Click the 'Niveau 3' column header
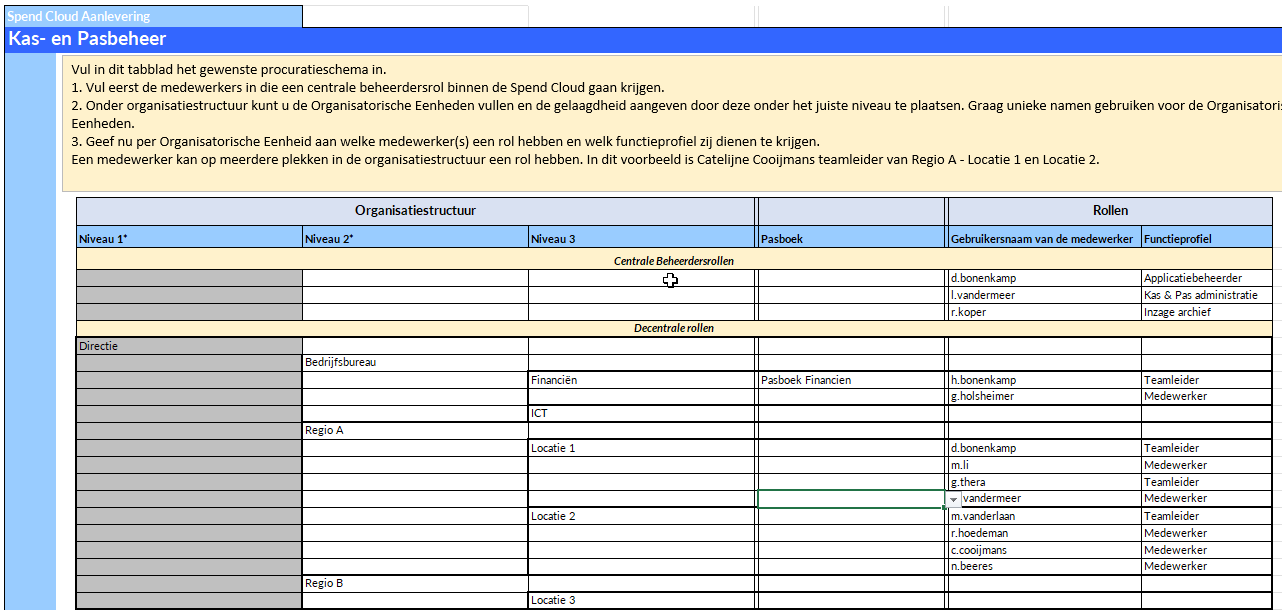Image resolution: width=1282 pixels, height=610 pixels. click(x=641, y=238)
